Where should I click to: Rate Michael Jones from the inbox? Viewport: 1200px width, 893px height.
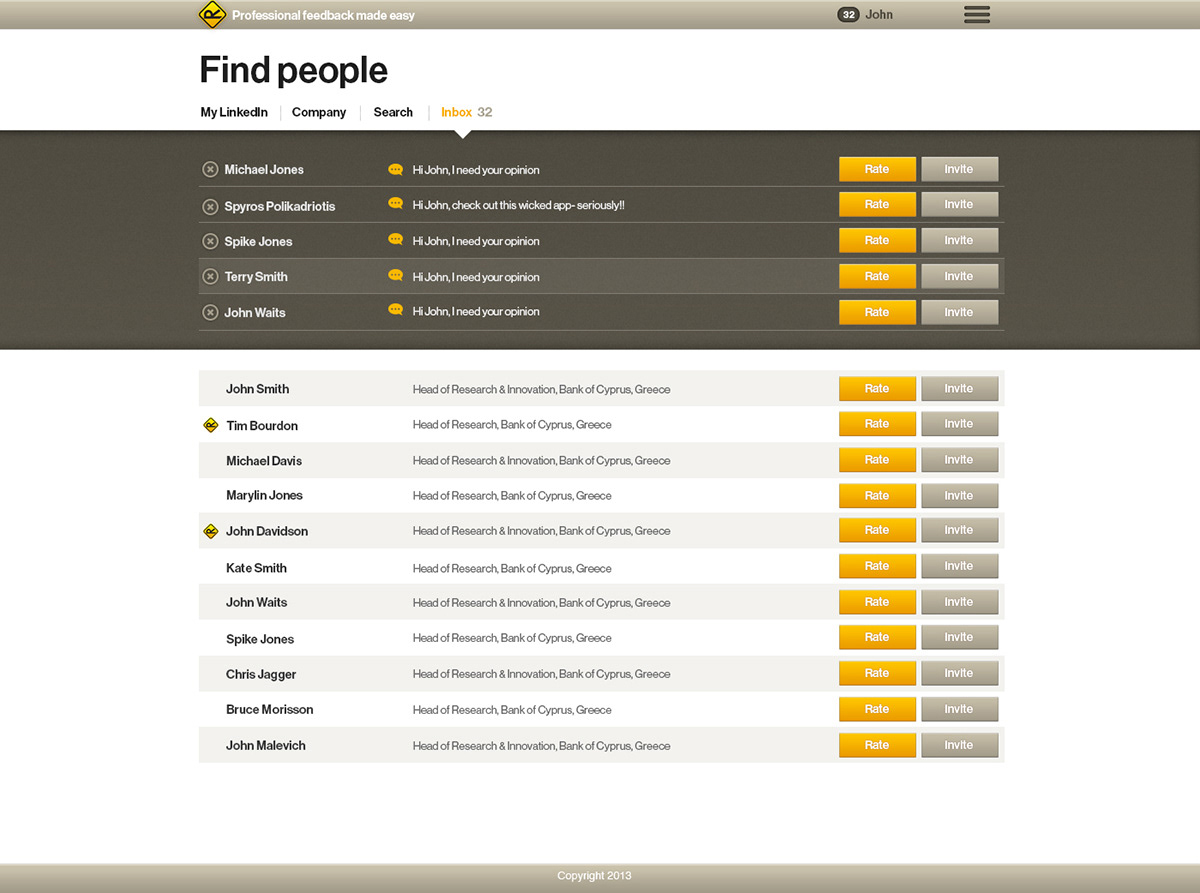(877, 169)
